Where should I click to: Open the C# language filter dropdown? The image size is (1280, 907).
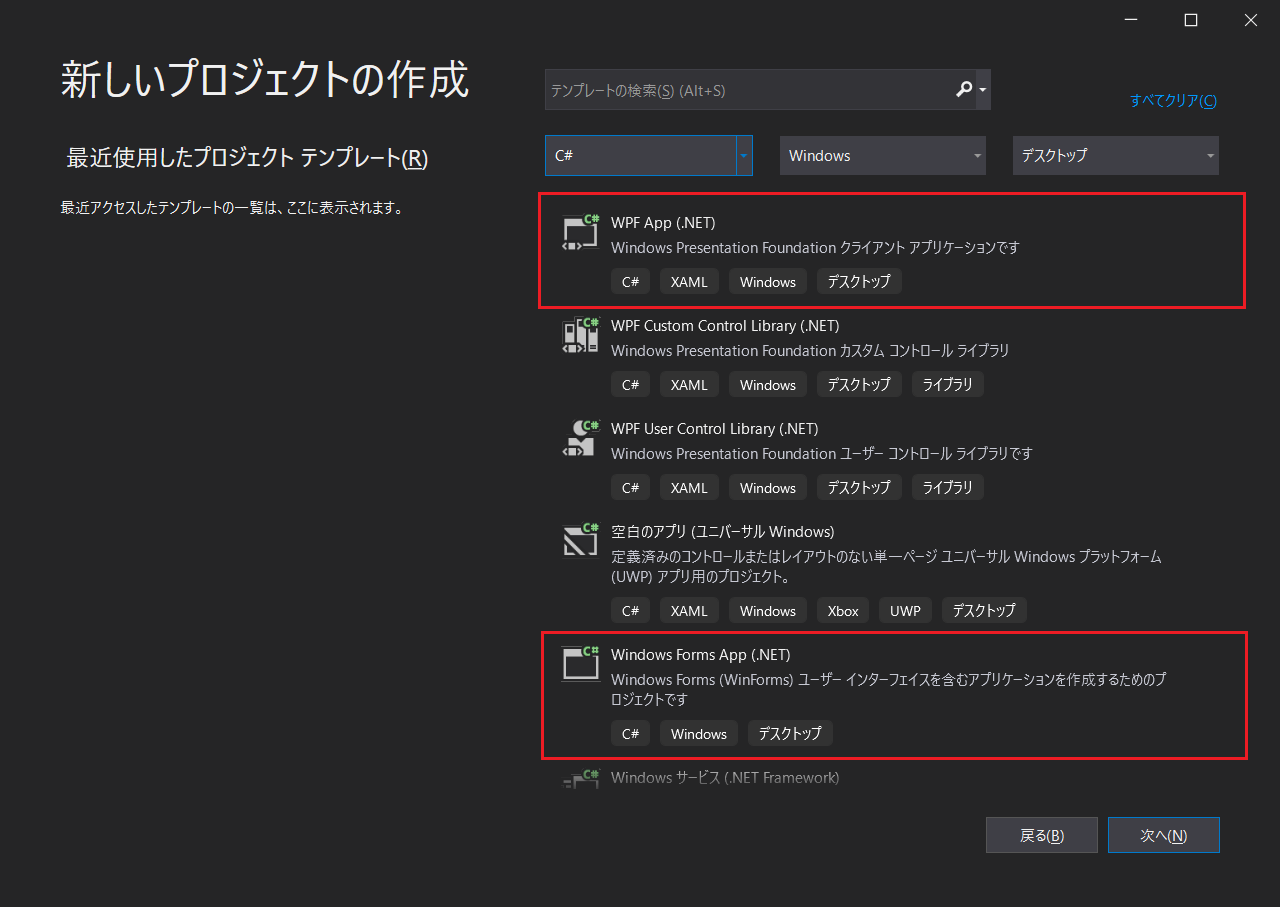[x=744, y=156]
